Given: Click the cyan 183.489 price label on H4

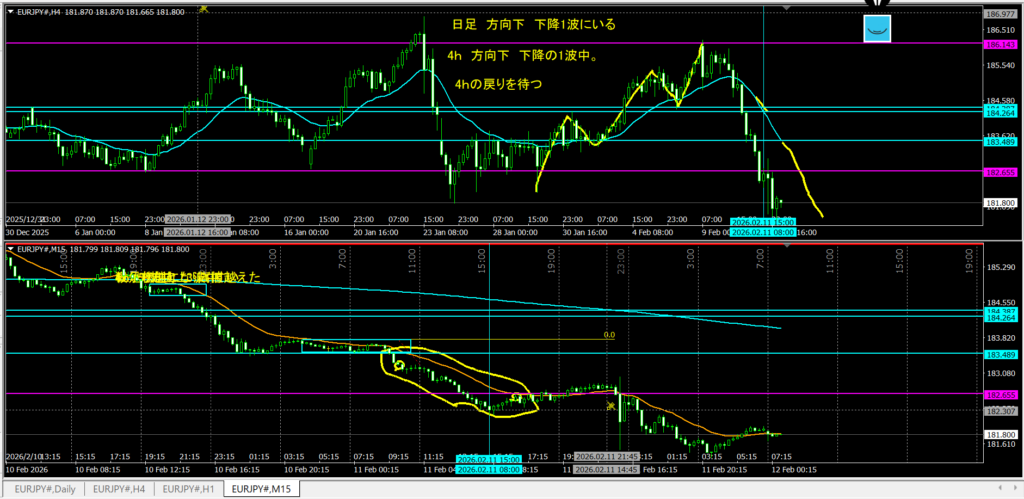Looking at the screenshot, I should coord(1001,141).
